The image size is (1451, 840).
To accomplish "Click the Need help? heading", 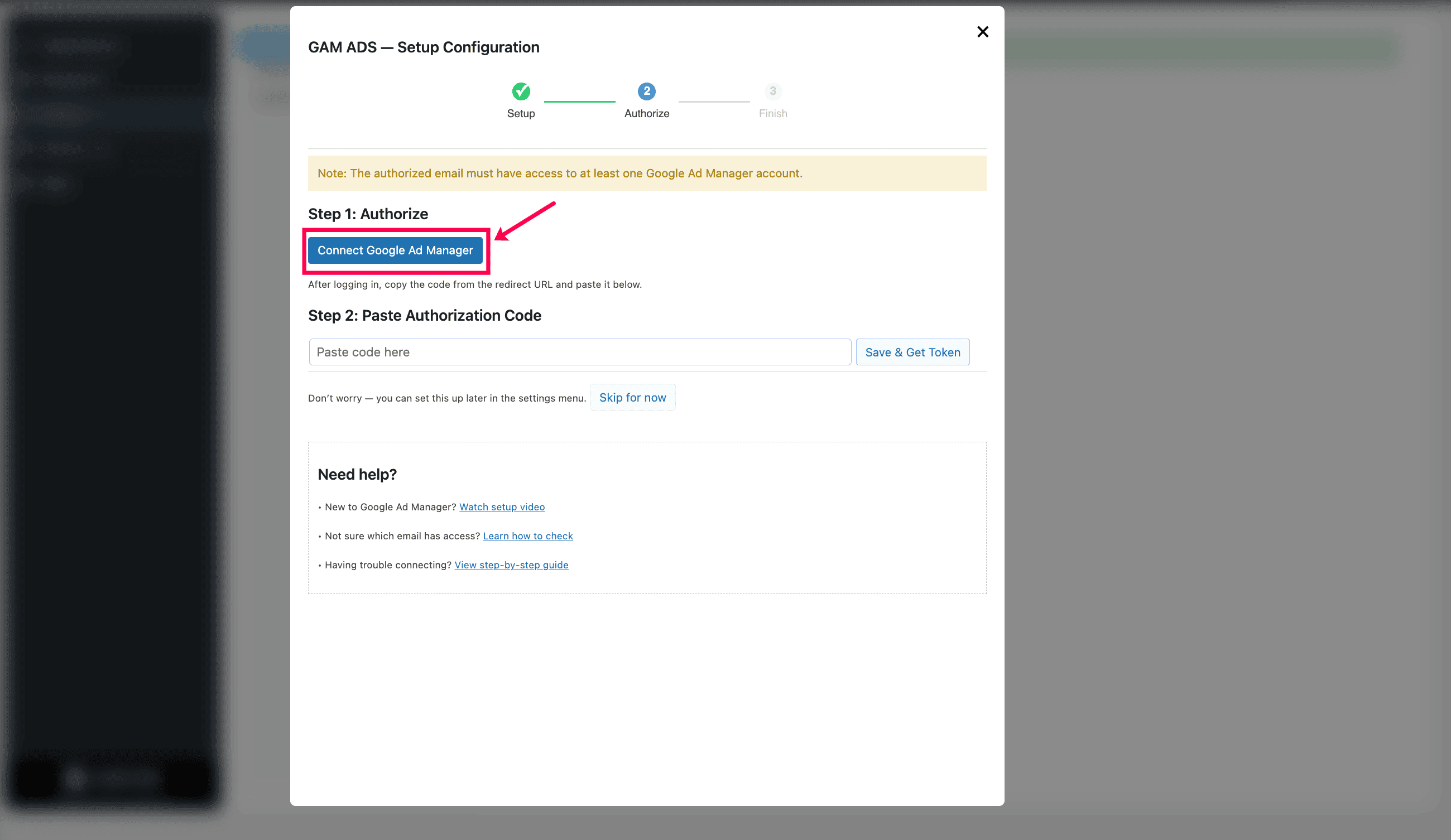I will [357, 474].
